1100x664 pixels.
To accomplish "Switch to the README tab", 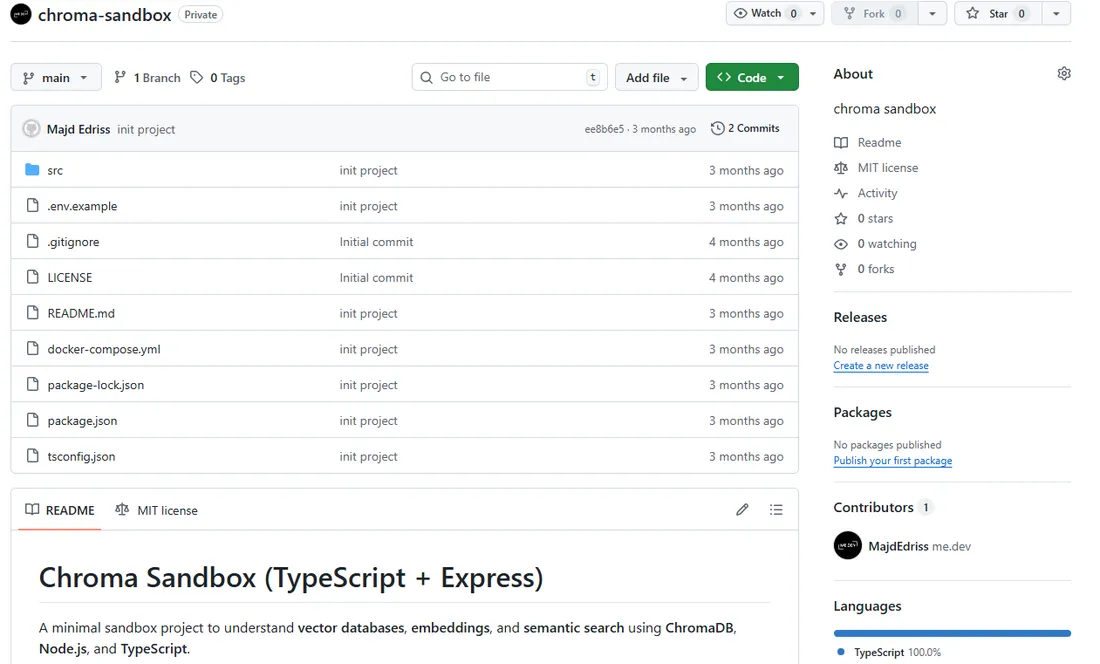I will pyautogui.click(x=60, y=510).
